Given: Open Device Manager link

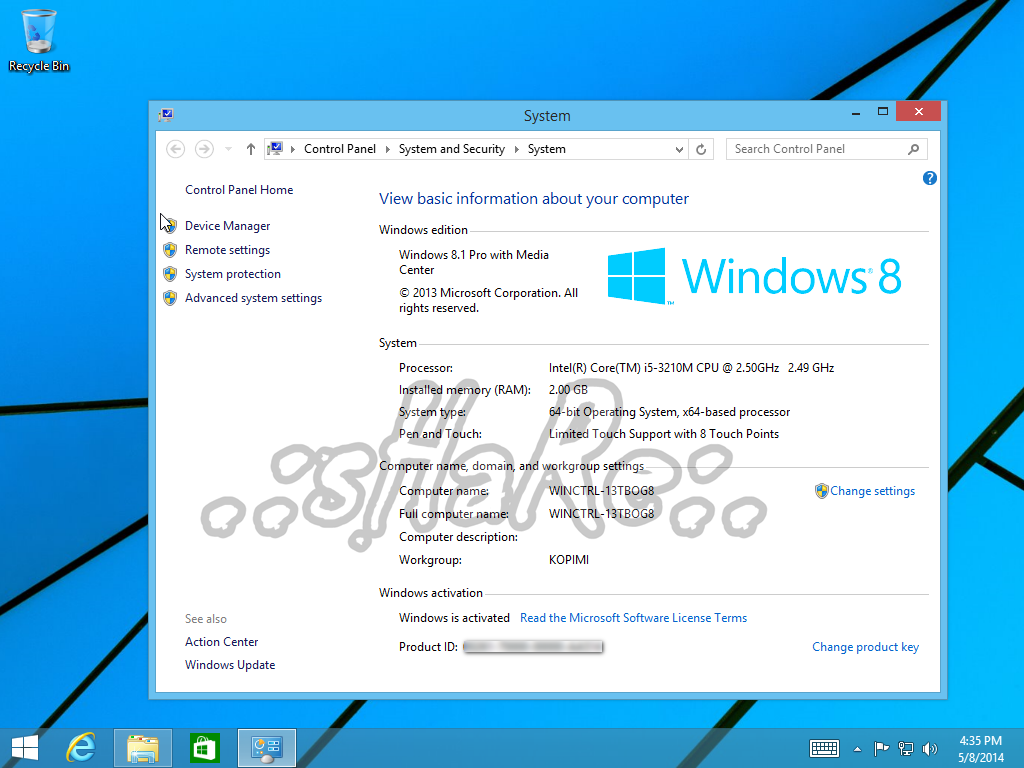Looking at the screenshot, I should (227, 225).
